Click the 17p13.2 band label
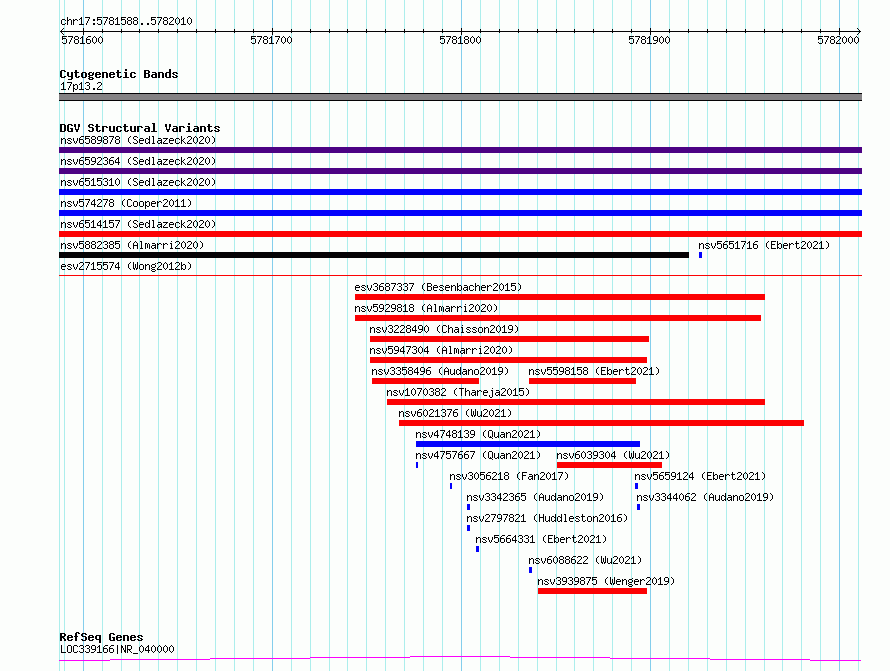 coord(81,86)
